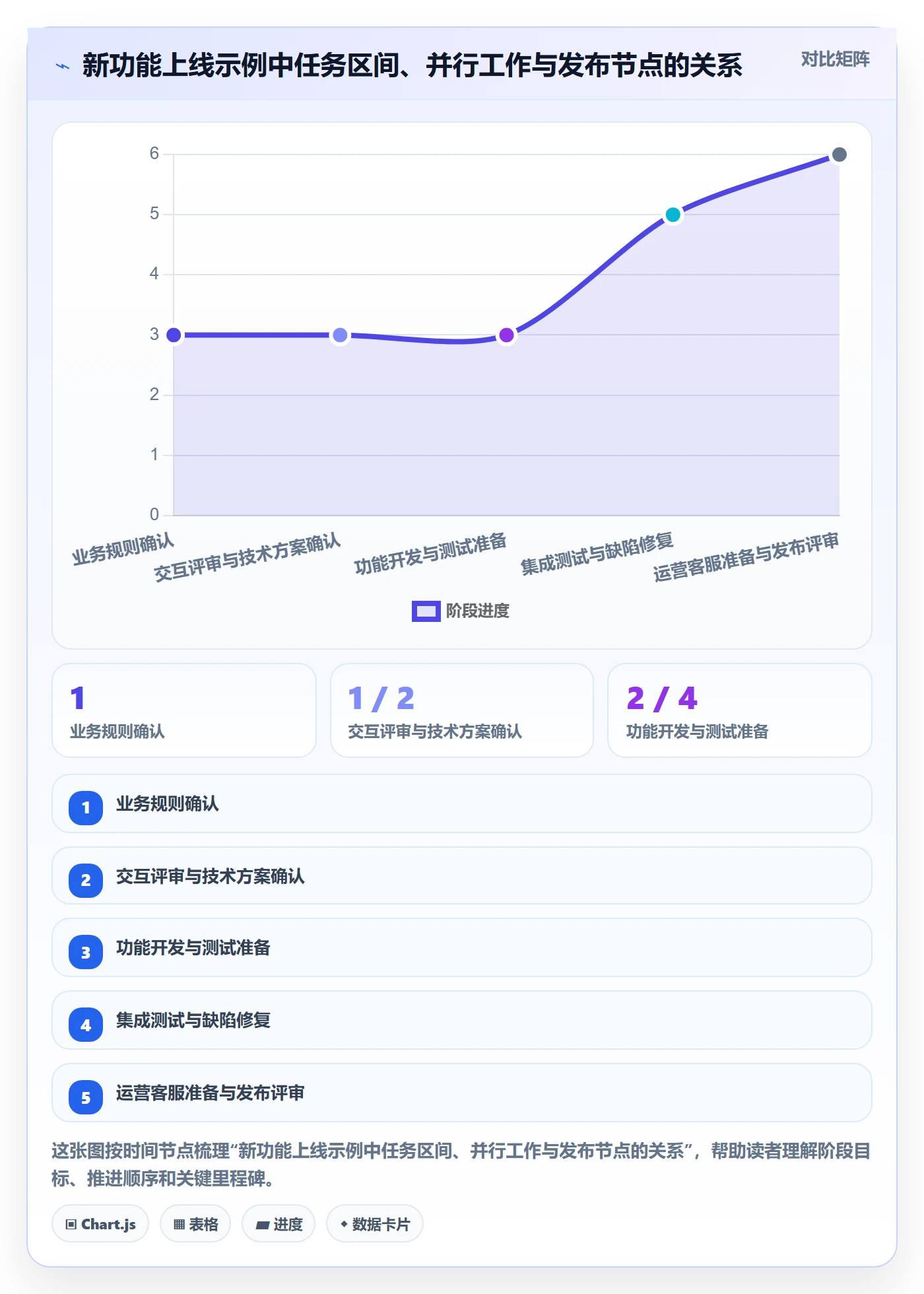Viewport: 924px width, 1294px height.
Task: Click the 表格 tag chip
Action: (x=195, y=1224)
